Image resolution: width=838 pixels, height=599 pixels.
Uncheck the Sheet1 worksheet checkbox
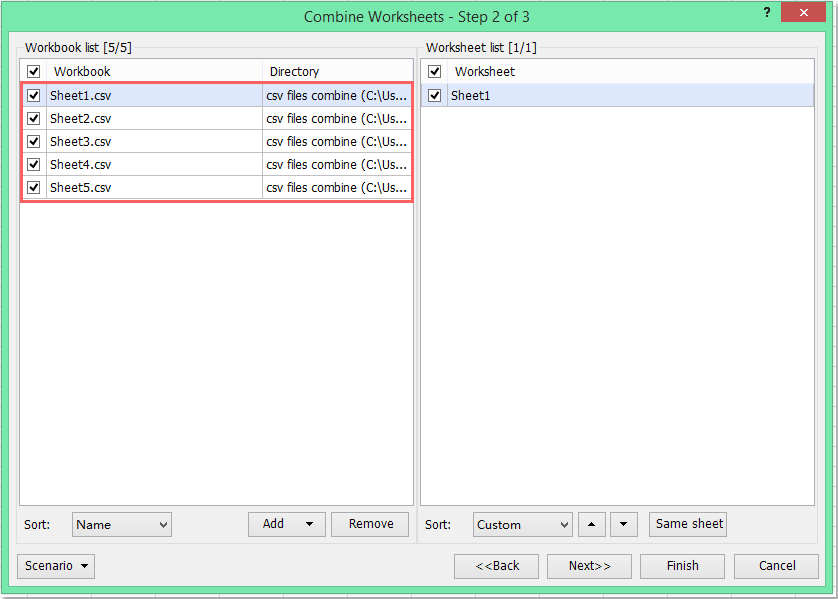(x=434, y=95)
